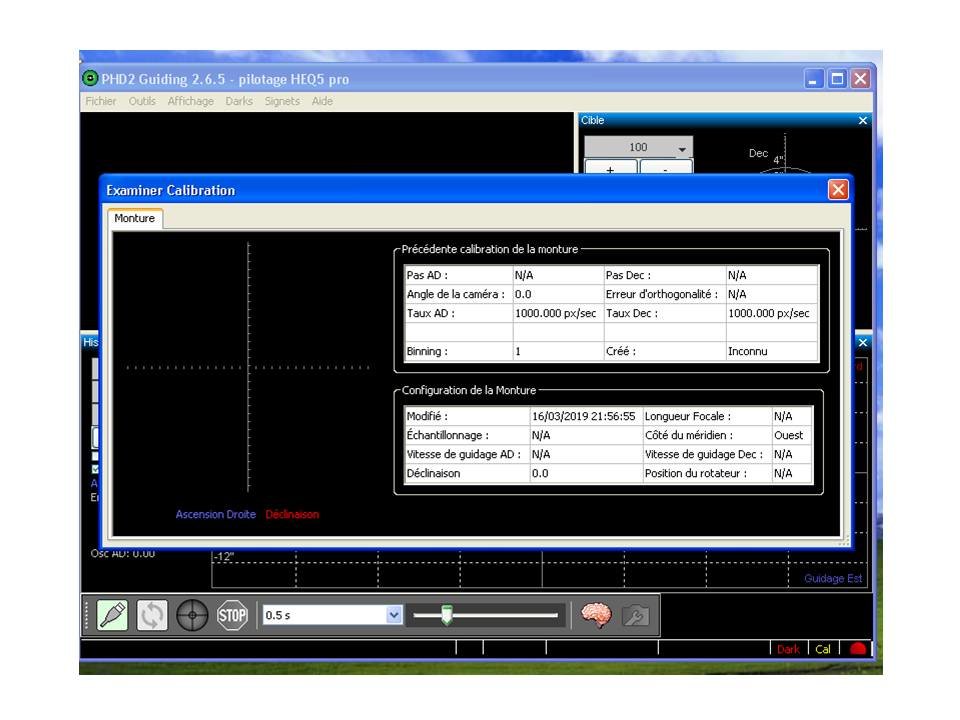Click the calibration axes graph area
Image resolution: width=960 pixels, height=720 pixels.
[248, 367]
